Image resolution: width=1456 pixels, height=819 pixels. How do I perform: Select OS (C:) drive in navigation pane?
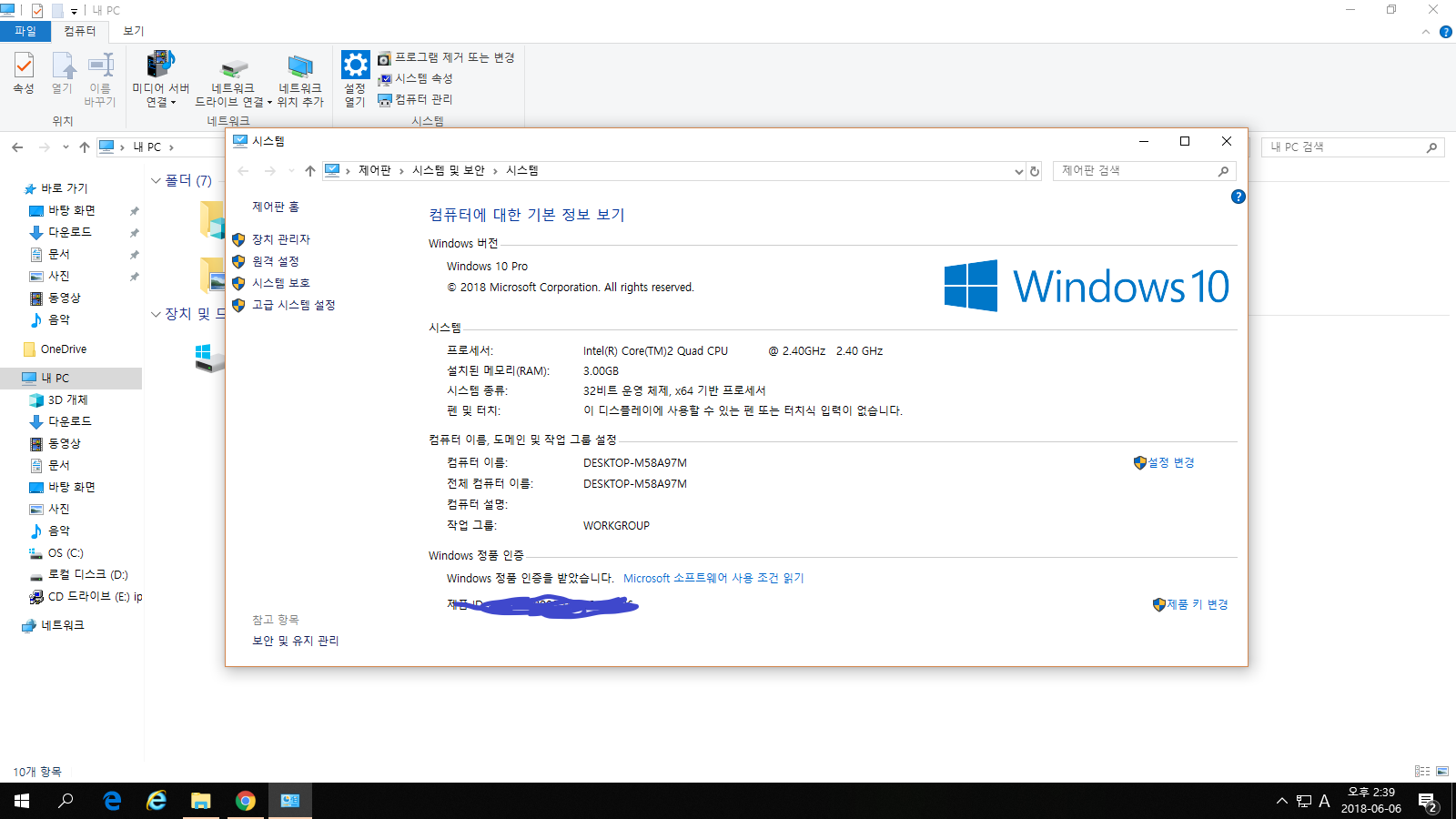pyautogui.click(x=66, y=553)
